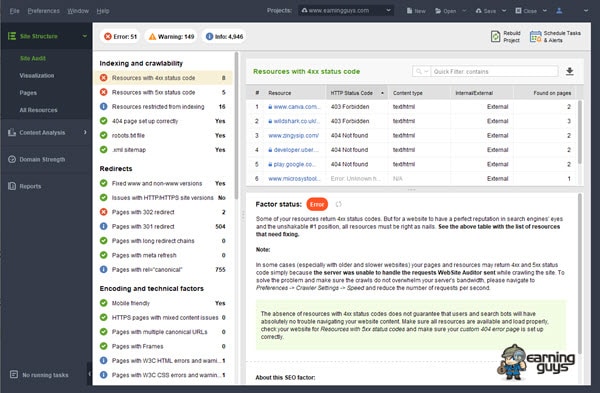Image resolution: width=600 pixels, height=393 pixels.
Task: Click the Reports icon
Action: [12, 186]
